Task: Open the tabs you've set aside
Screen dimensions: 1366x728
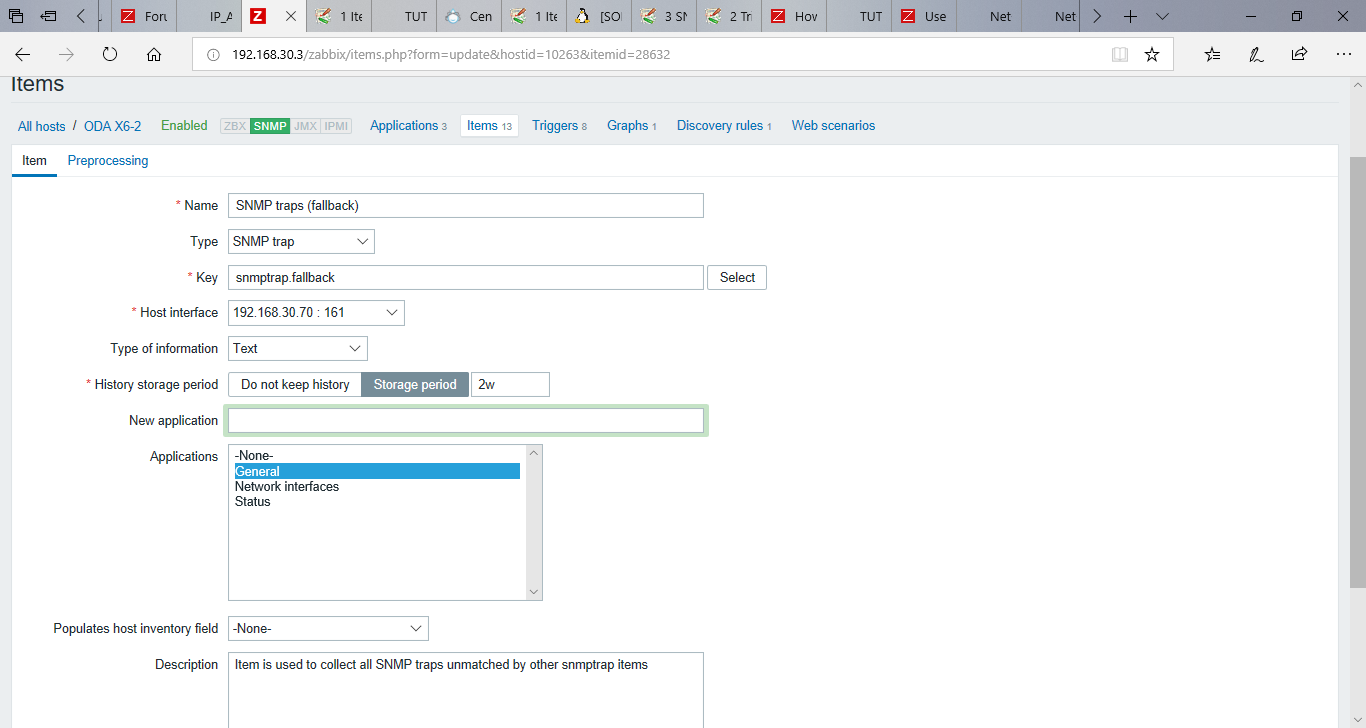Action: [x=16, y=17]
